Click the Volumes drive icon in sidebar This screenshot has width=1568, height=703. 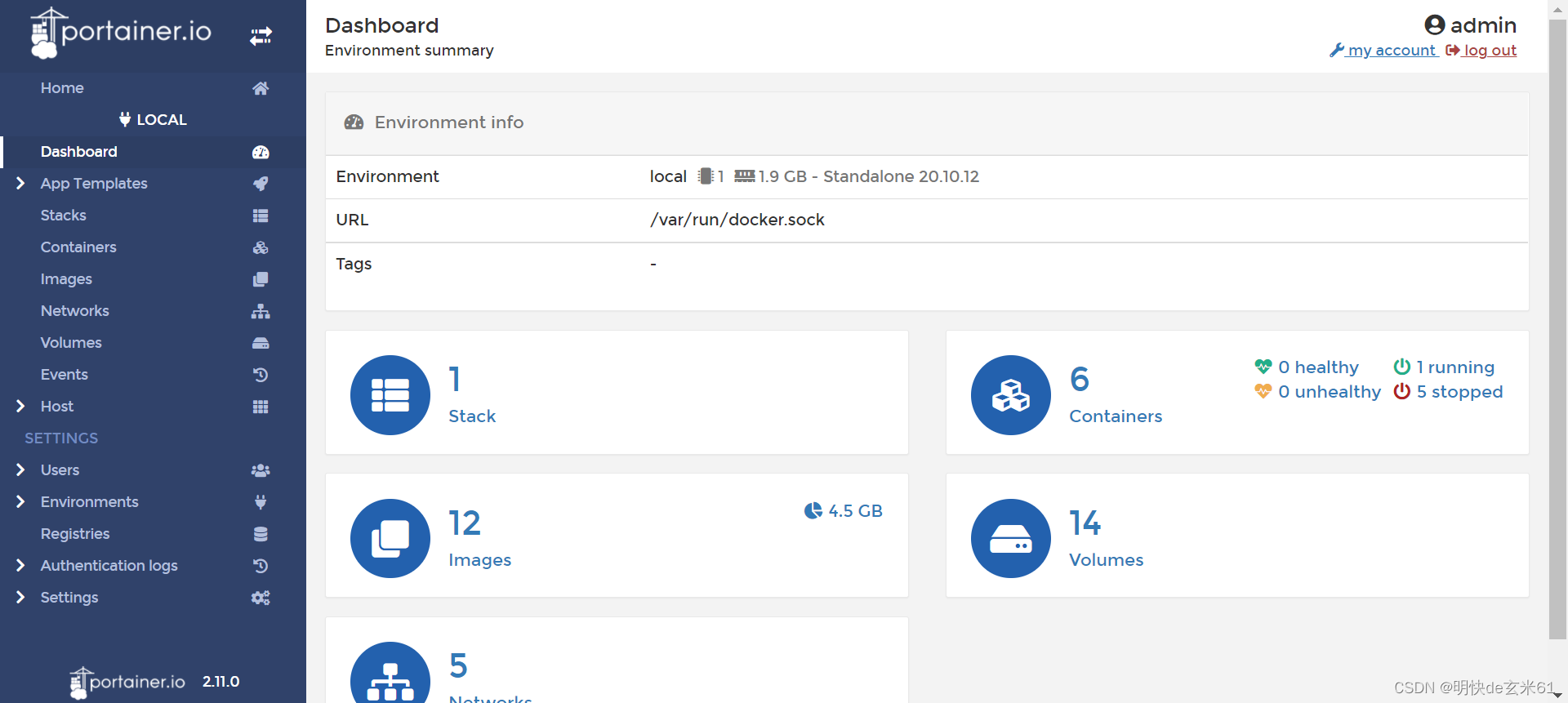click(x=261, y=343)
